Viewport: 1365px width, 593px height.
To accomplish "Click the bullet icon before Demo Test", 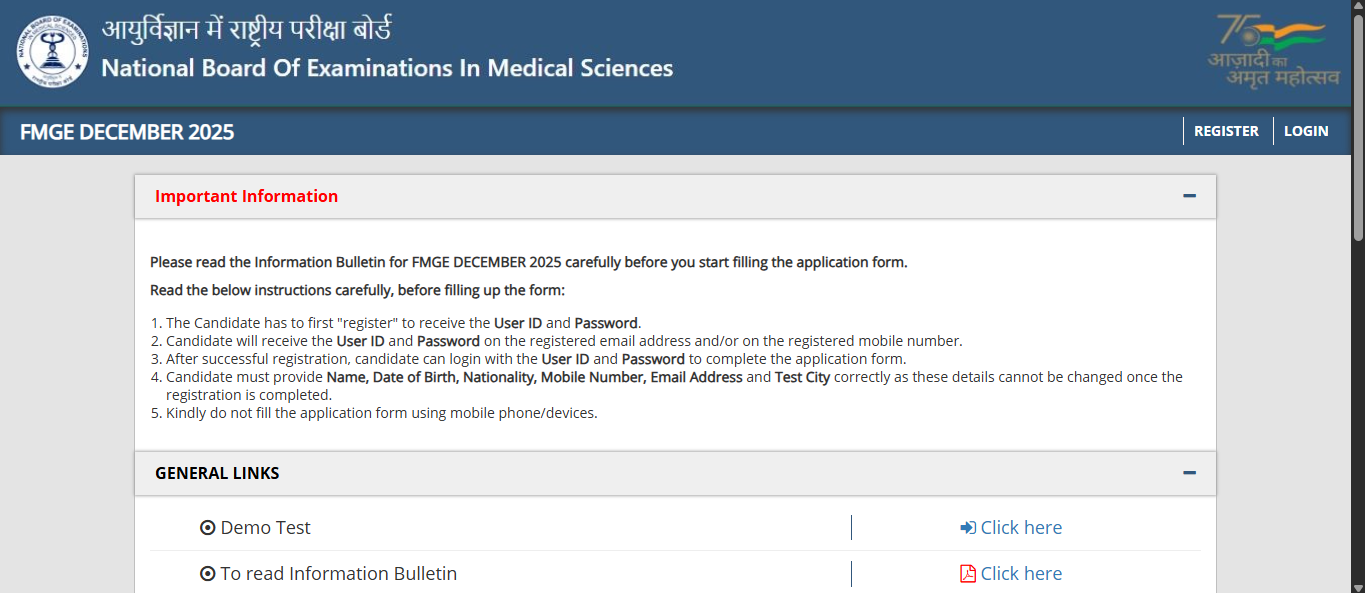I will click(208, 527).
